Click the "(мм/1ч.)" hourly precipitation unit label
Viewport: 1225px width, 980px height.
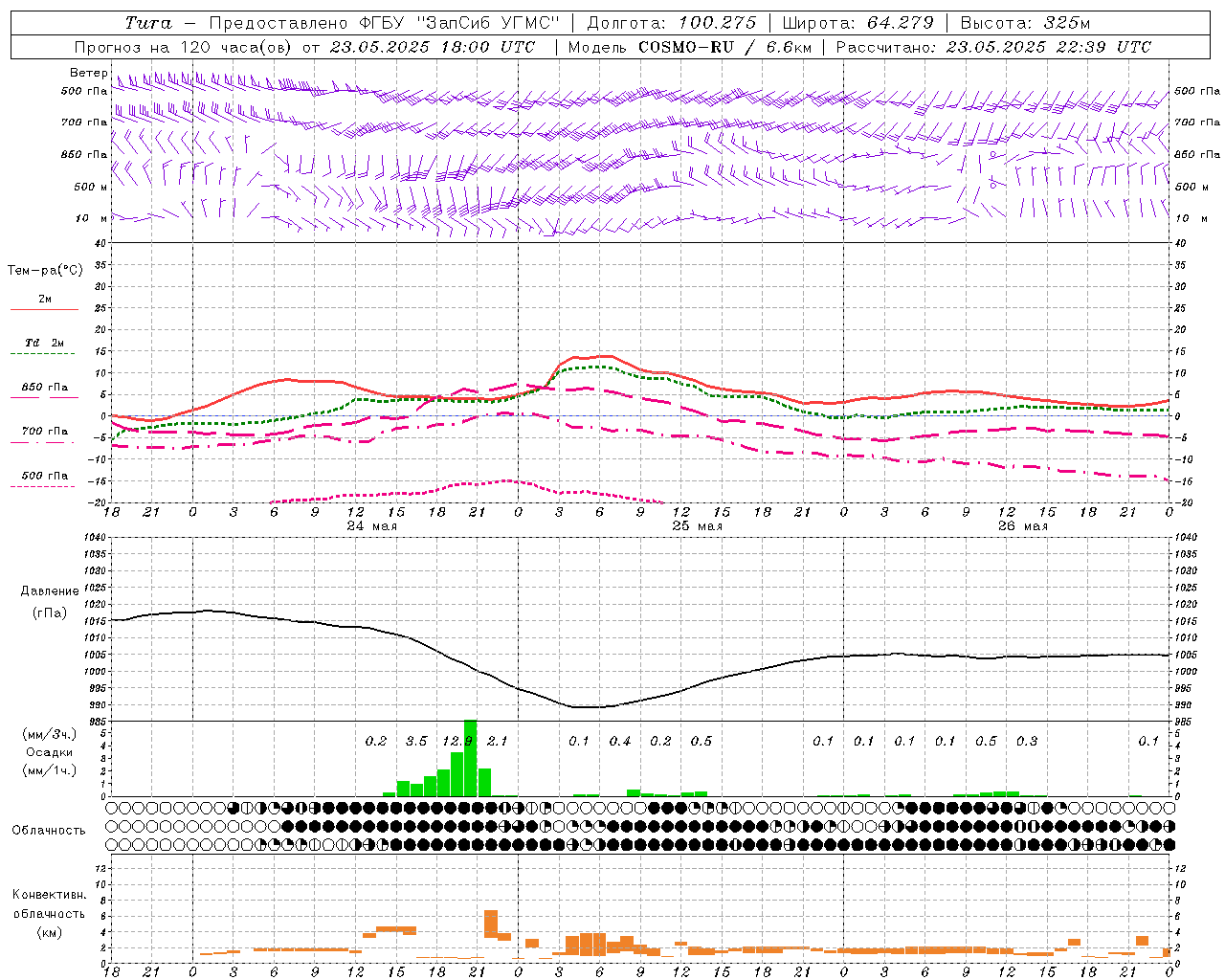coord(49,770)
